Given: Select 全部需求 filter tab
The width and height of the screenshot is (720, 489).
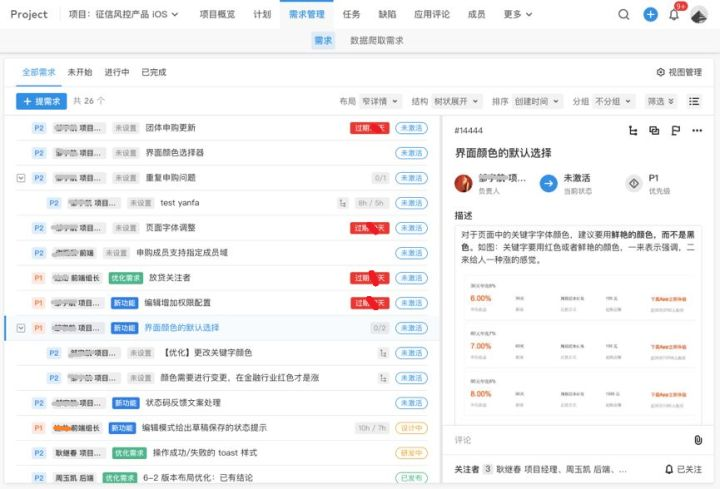Looking at the screenshot, I should (x=39, y=72).
